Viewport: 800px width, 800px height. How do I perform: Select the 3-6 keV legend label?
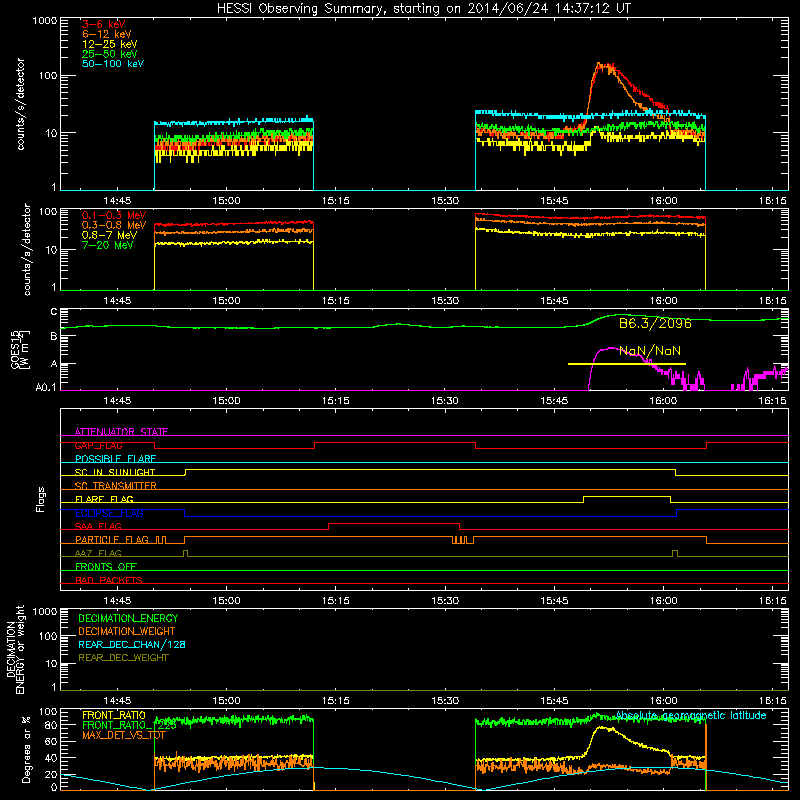pos(104,24)
